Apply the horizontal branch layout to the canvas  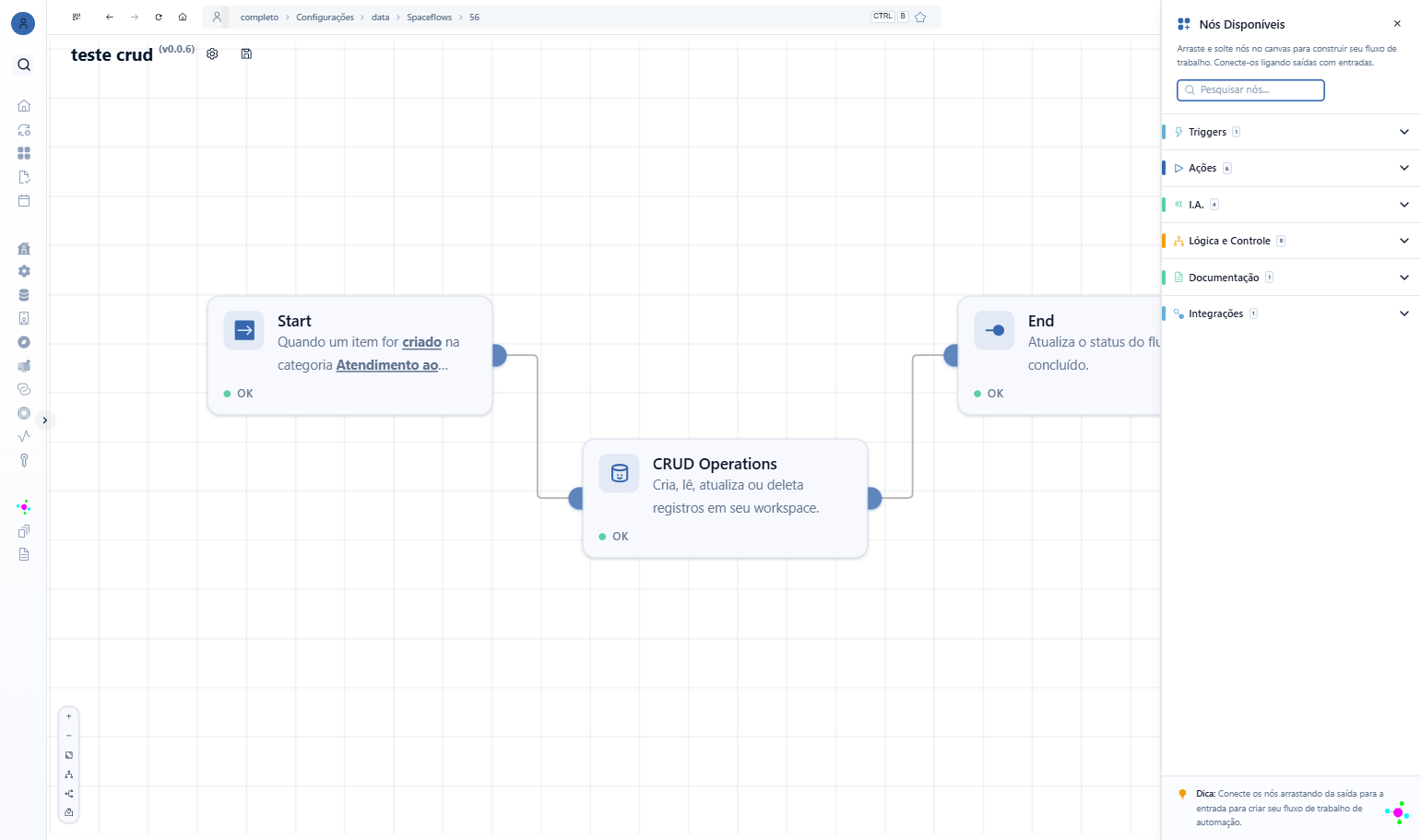tap(68, 794)
